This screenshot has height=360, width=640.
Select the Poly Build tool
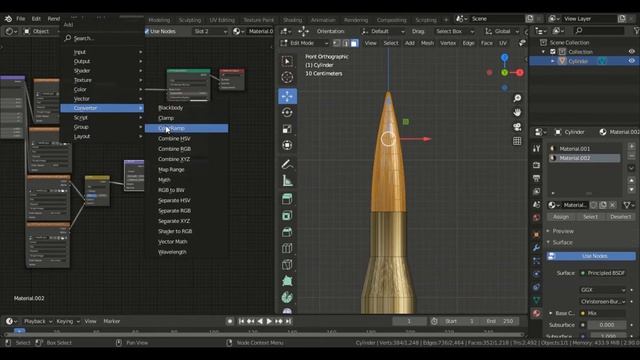click(x=287, y=281)
